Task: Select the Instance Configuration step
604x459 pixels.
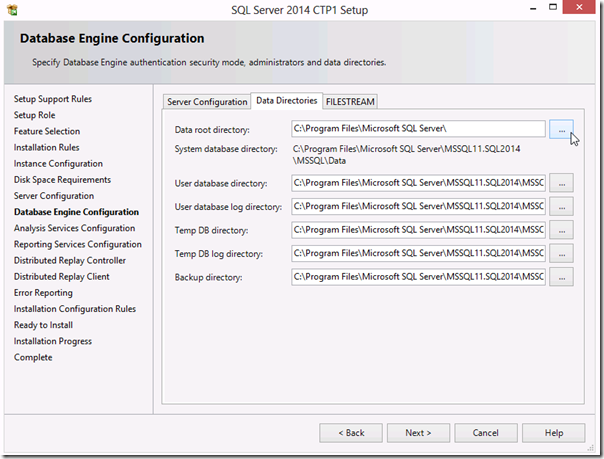Action: coord(58,164)
